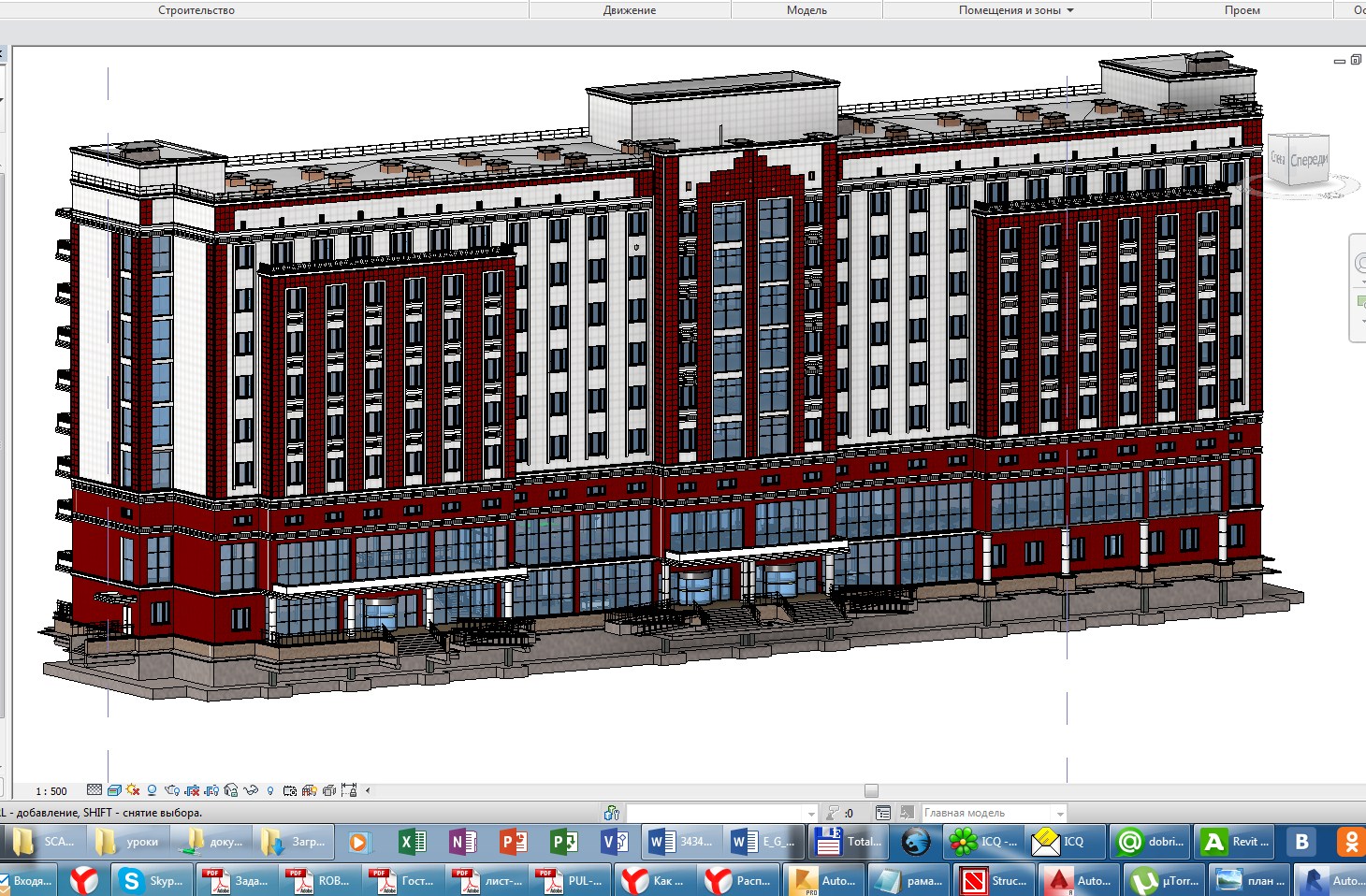
Task: Open the Visual Style cube icon
Action: click(x=114, y=790)
